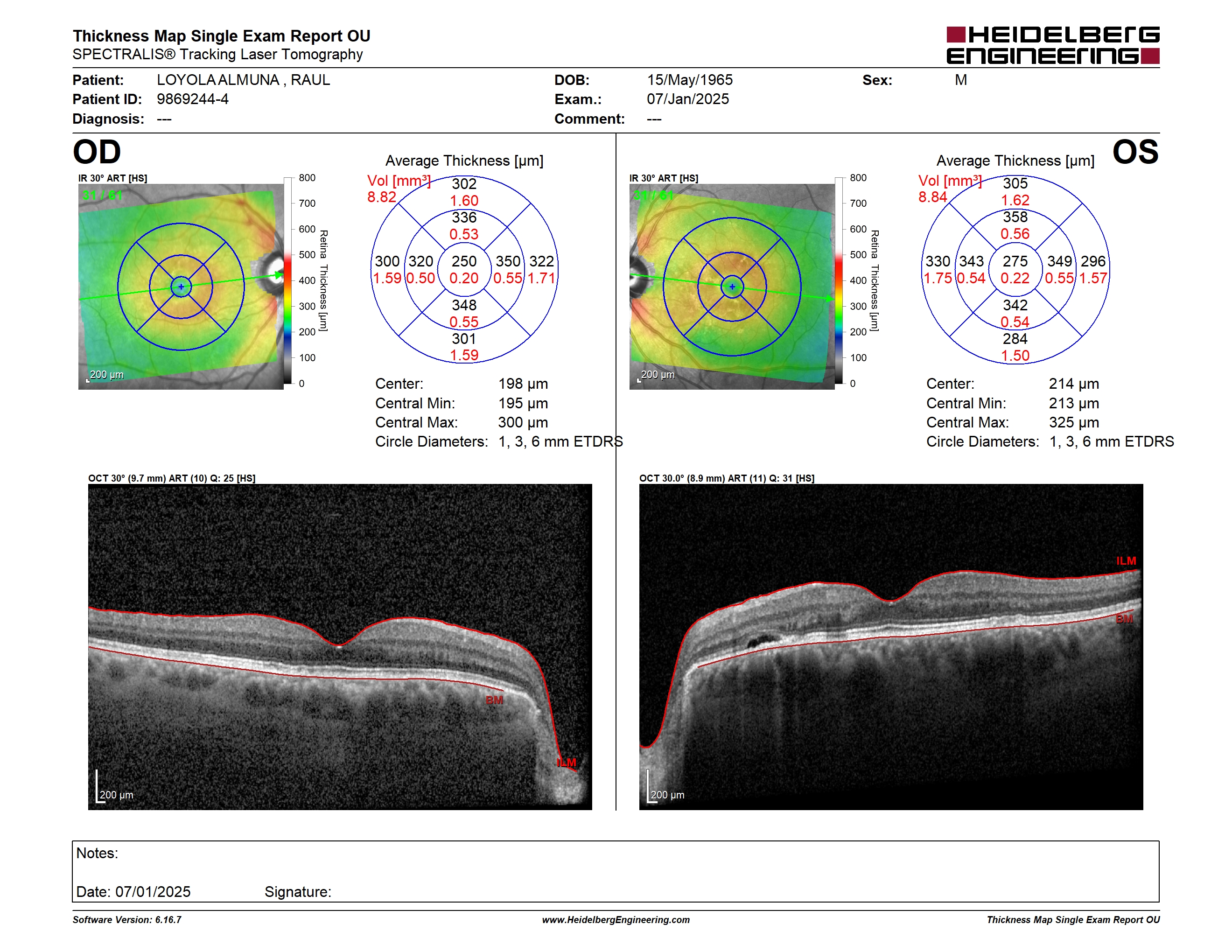1232x952 pixels.
Task: Select OD outer right sector value 322
Action: point(541,261)
